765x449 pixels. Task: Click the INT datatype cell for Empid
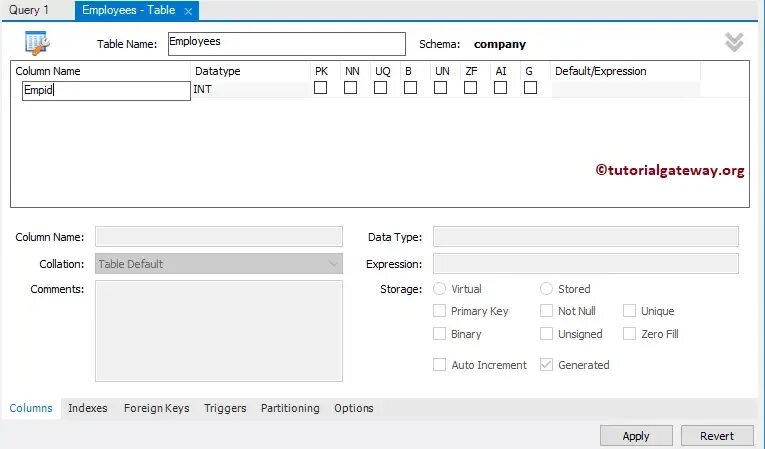click(x=251, y=90)
